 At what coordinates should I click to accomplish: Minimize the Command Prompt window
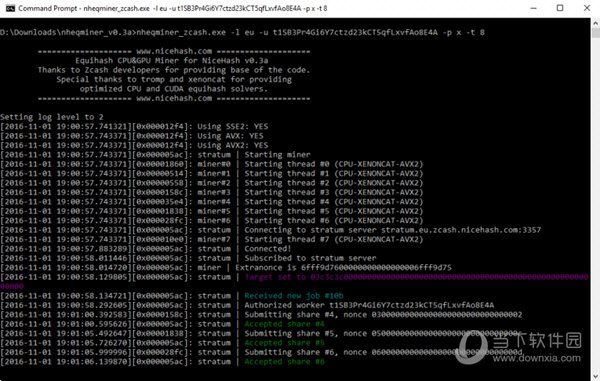click(534, 8)
